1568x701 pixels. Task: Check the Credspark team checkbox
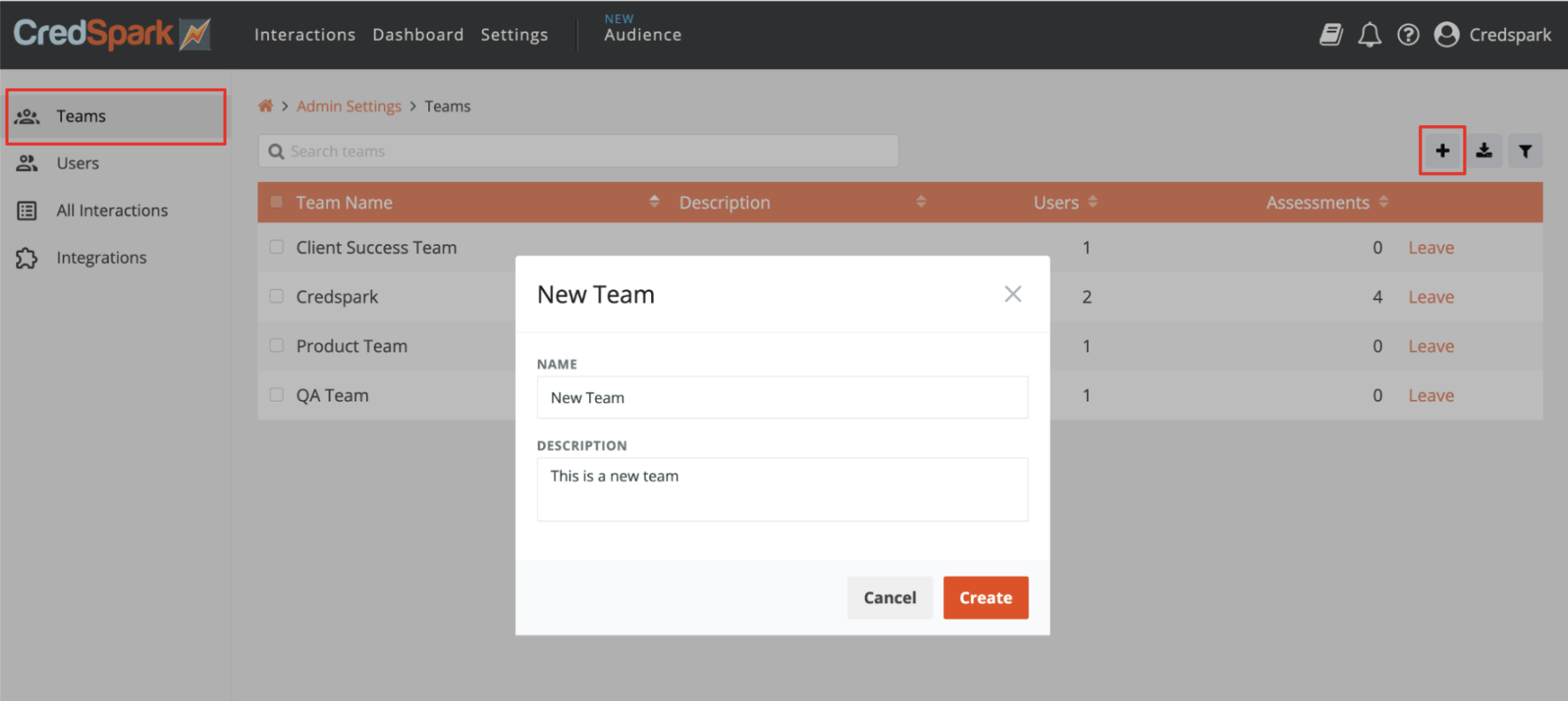[x=277, y=296]
